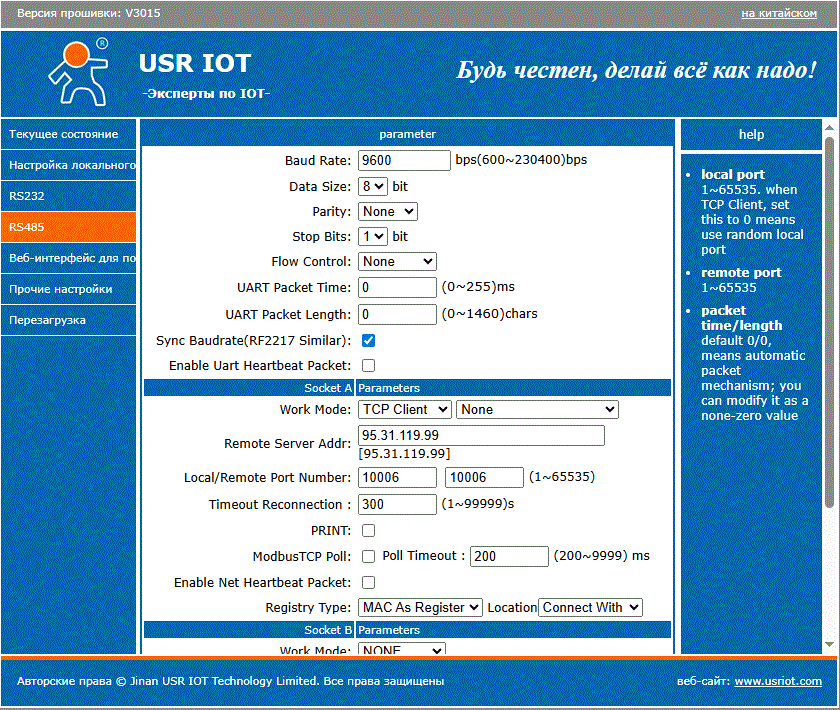Select Socket A Work Mode TCP Client dropdown
Viewport: 840px width, 710px height.
[x=405, y=409]
